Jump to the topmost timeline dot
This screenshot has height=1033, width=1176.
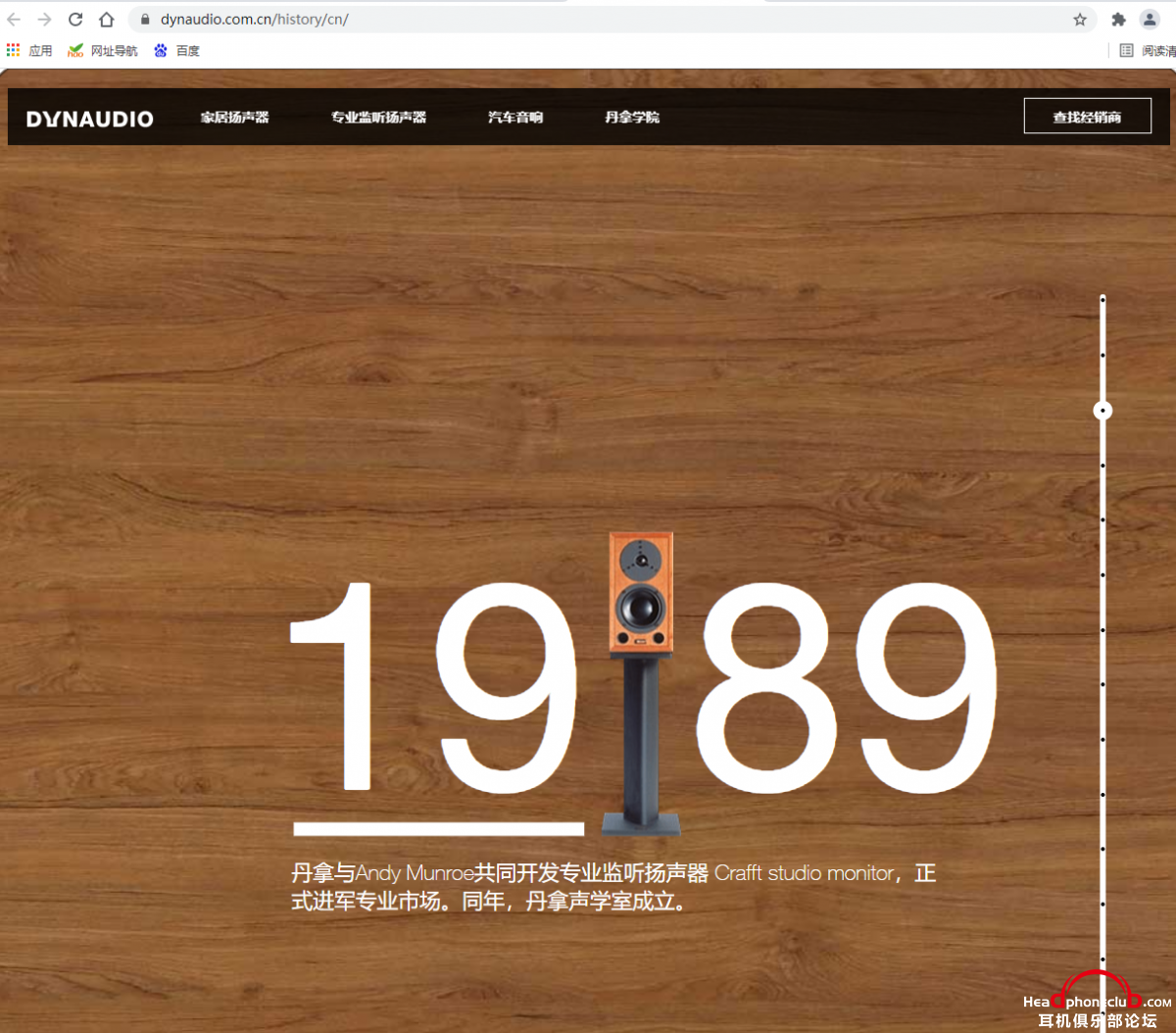(x=1102, y=299)
